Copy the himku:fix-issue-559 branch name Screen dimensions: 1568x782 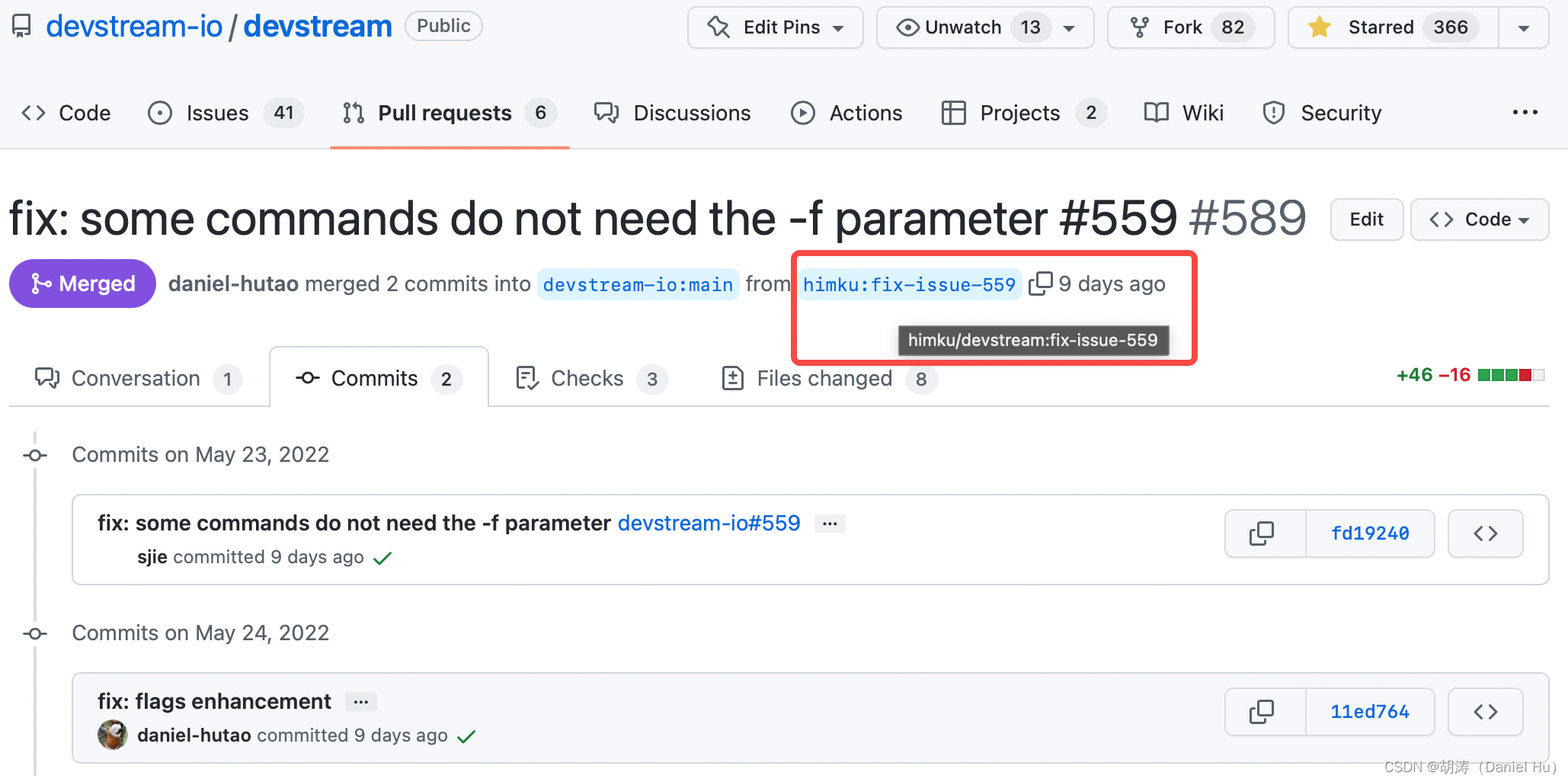(1041, 283)
